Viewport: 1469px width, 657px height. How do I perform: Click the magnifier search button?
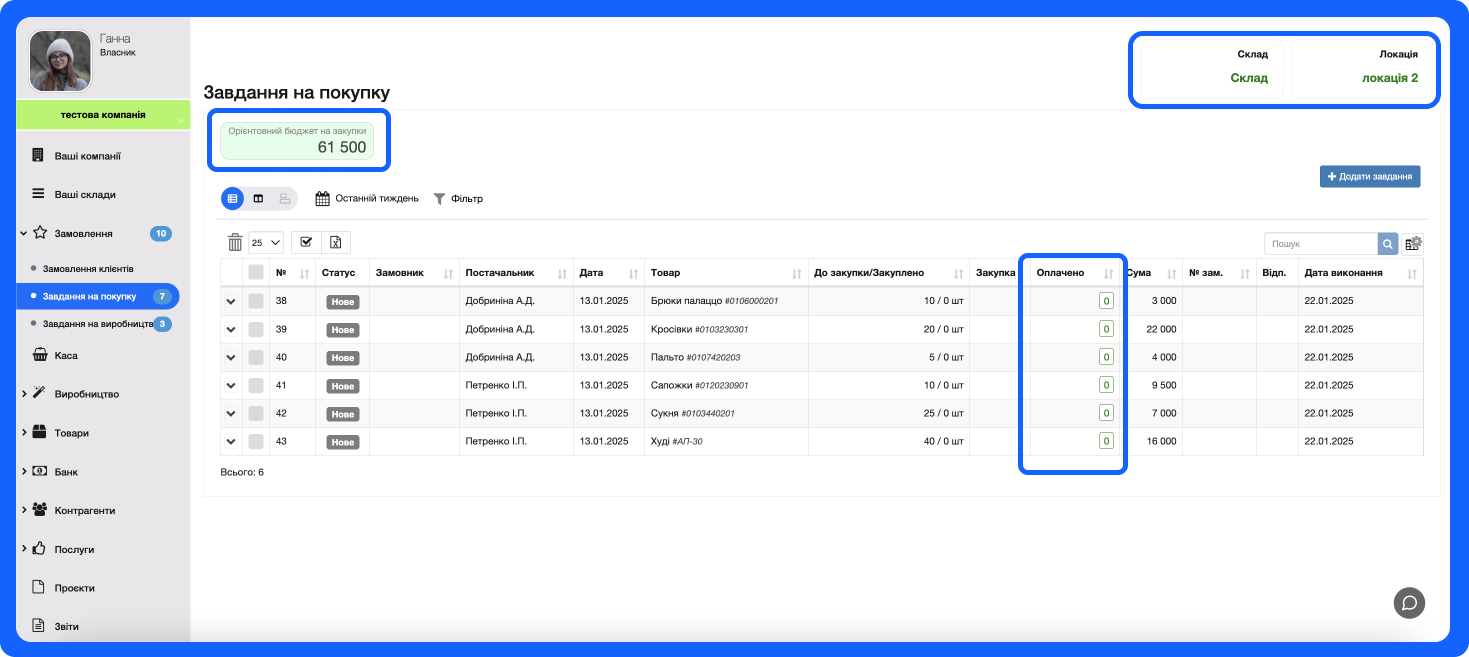tap(1388, 244)
